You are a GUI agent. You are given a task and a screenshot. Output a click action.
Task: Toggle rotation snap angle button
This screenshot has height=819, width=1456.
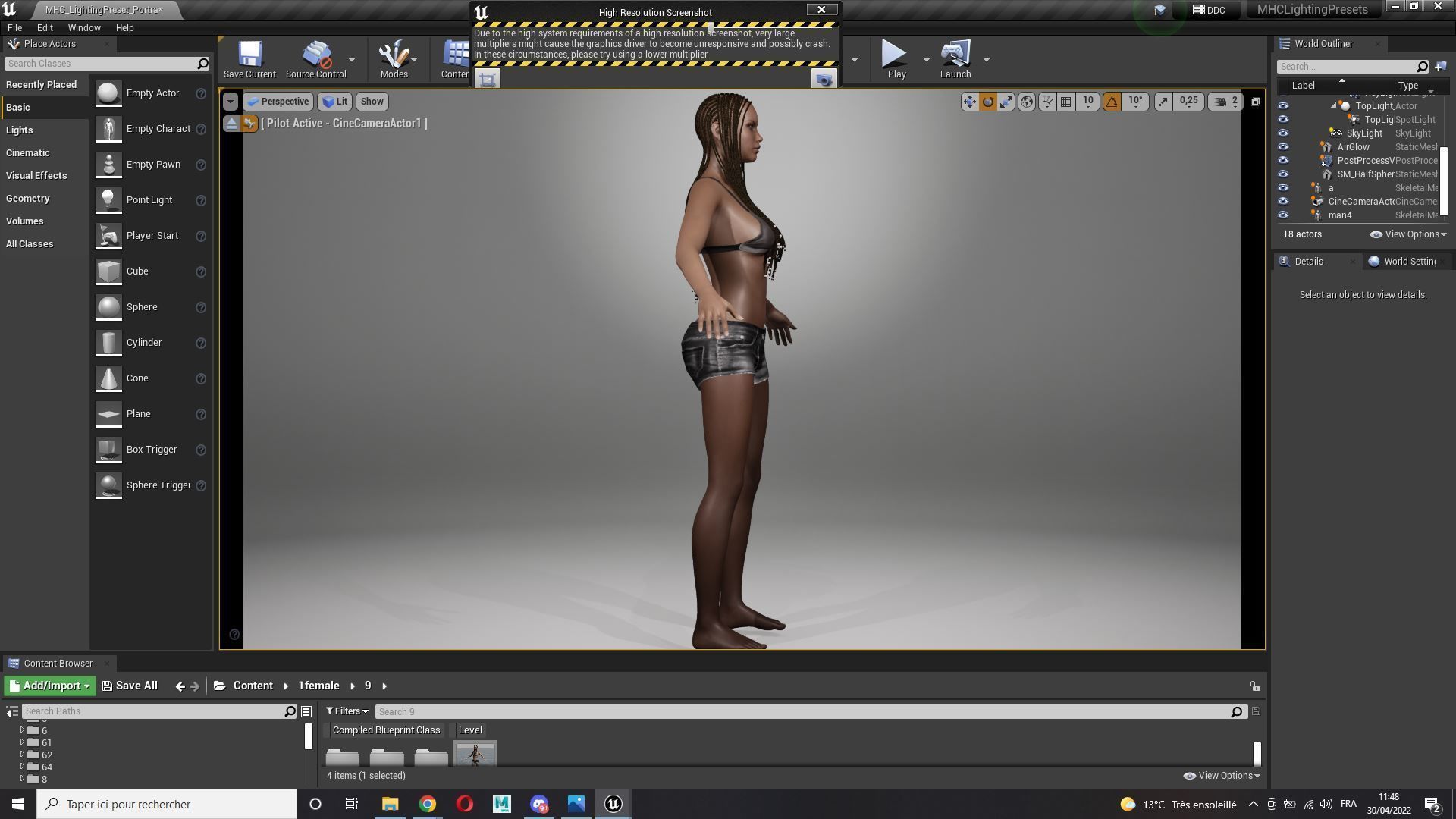pyautogui.click(x=1112, y=102)
